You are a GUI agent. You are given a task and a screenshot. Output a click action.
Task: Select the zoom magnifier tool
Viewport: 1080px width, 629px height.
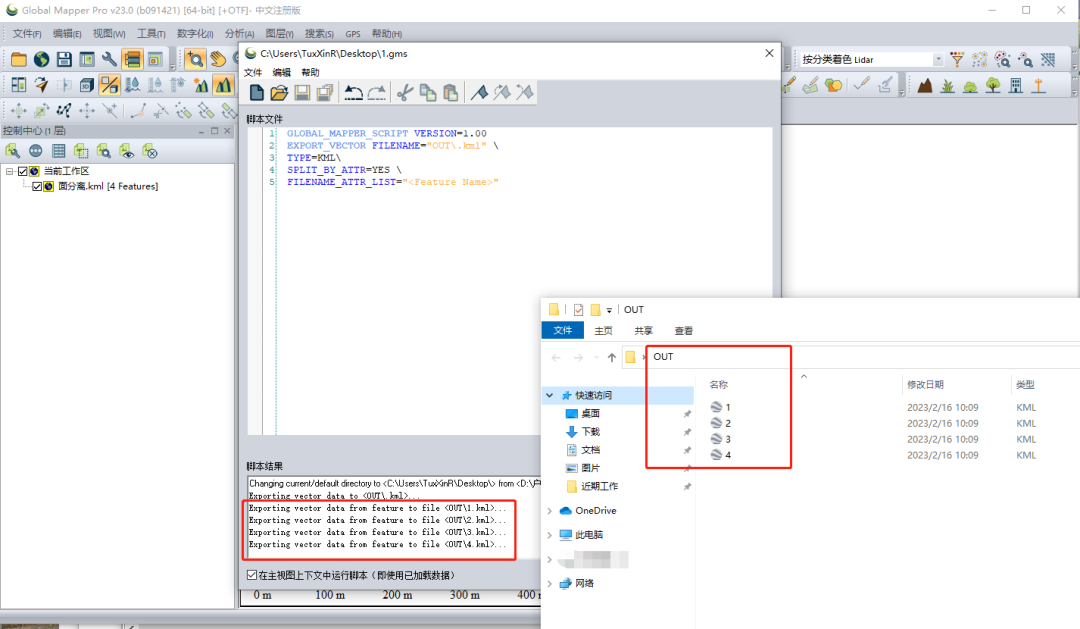[195, 60]
